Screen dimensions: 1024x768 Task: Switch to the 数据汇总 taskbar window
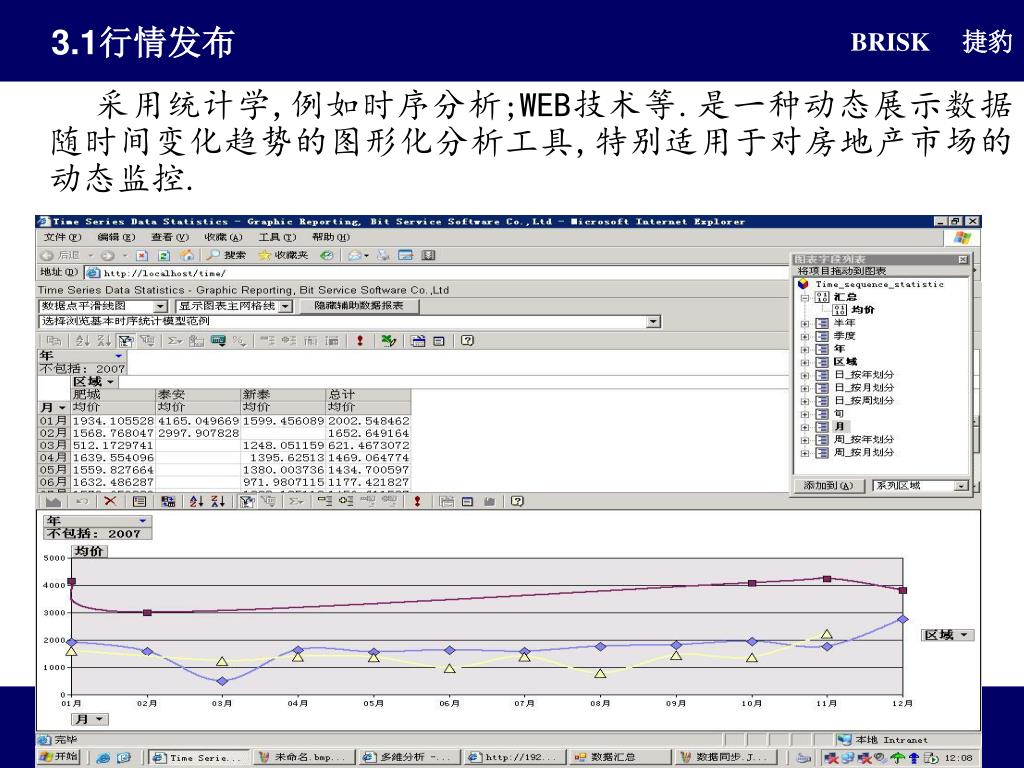pos(619,758)
